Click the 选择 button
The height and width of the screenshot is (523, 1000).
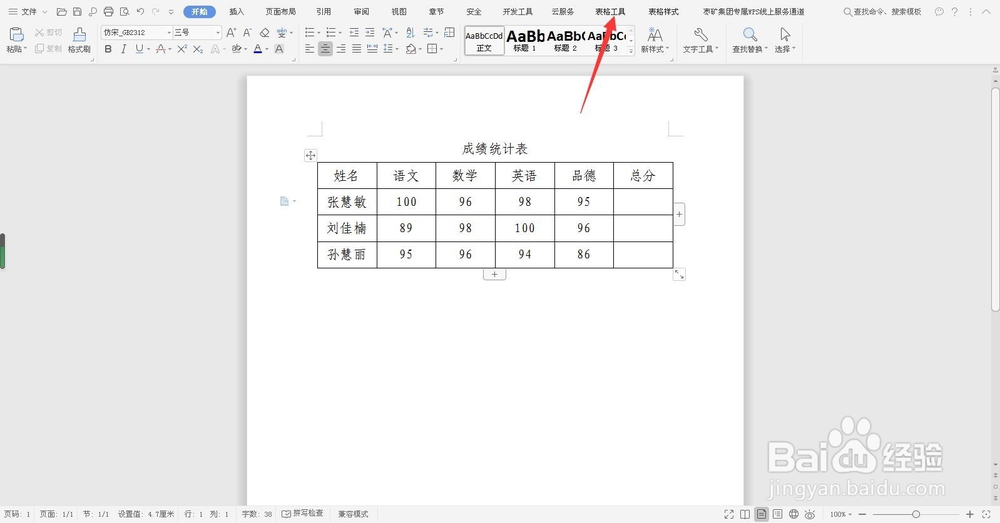(785, 40)
